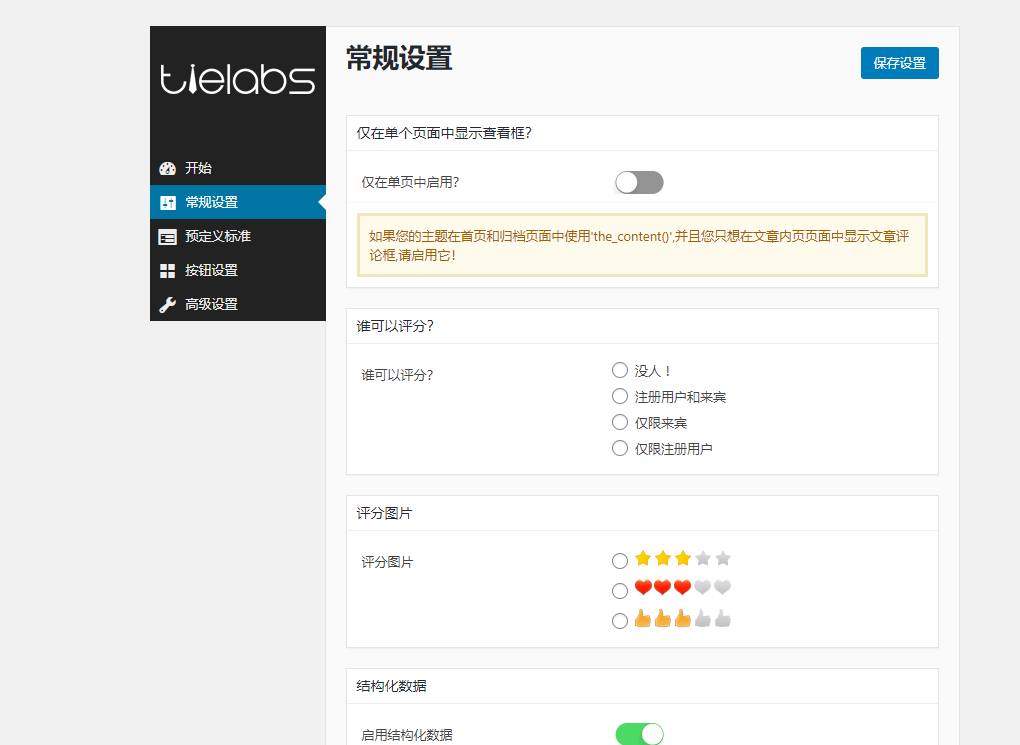Image resolution: width=1020 pixels, height=745 pixels.
Task: Click the sliders icon beside 常规设置
Action: coord(167,202)
